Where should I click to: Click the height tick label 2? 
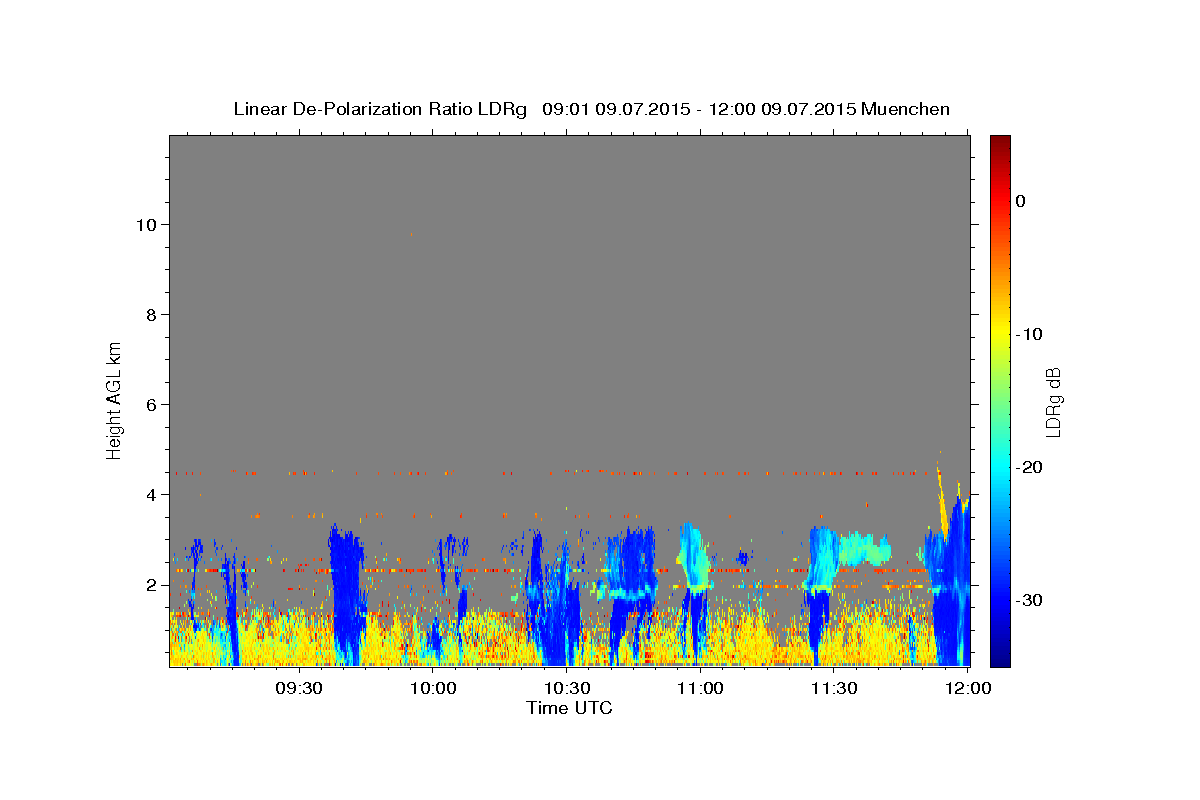pyautogui.click(x=150, y=584)
